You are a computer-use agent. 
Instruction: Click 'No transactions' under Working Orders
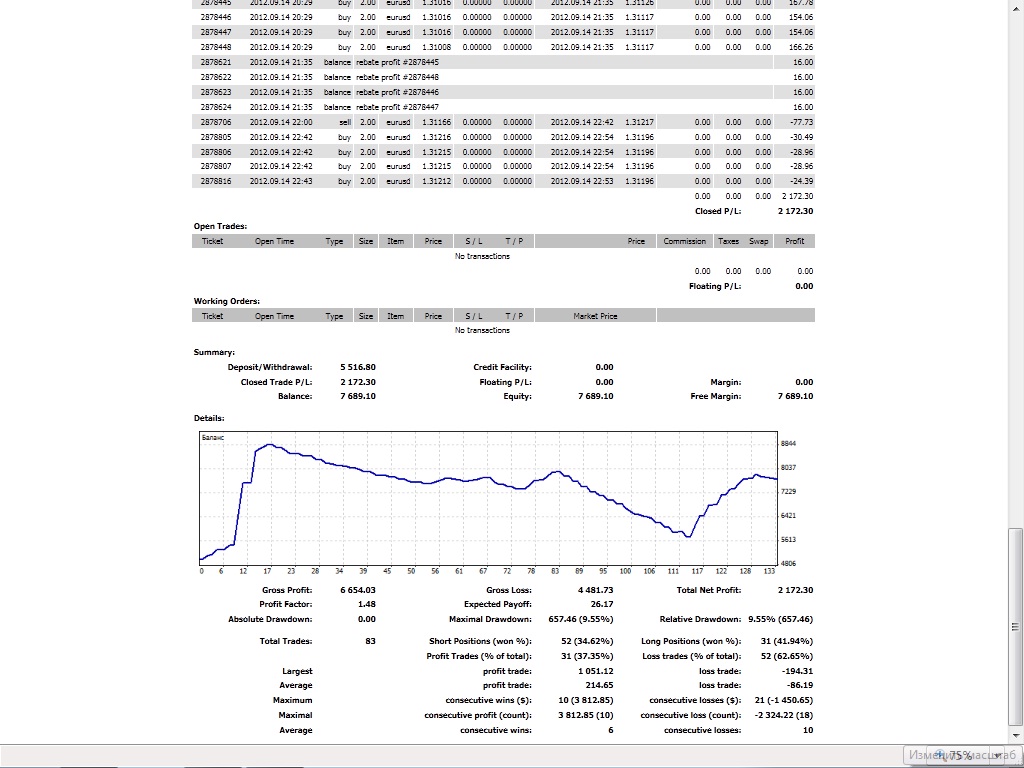click(482, 330)
